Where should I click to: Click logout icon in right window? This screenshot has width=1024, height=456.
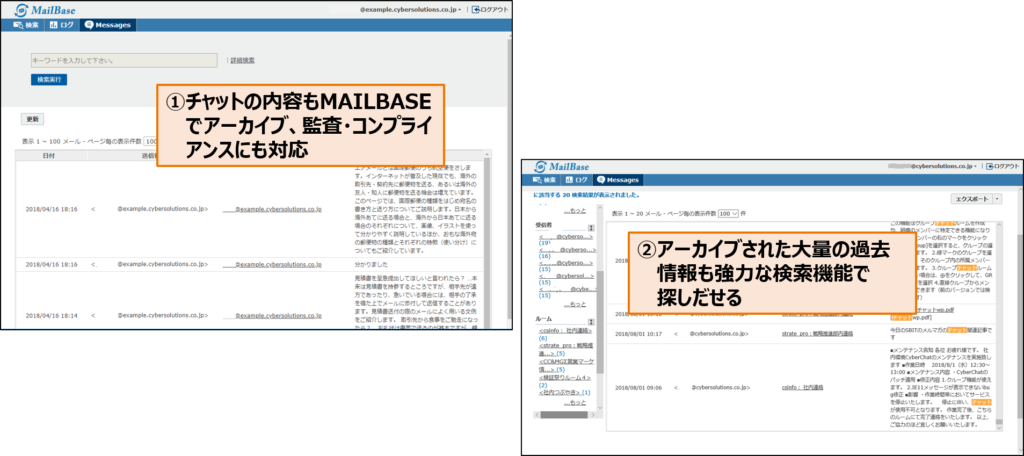(x=989, y=167)
